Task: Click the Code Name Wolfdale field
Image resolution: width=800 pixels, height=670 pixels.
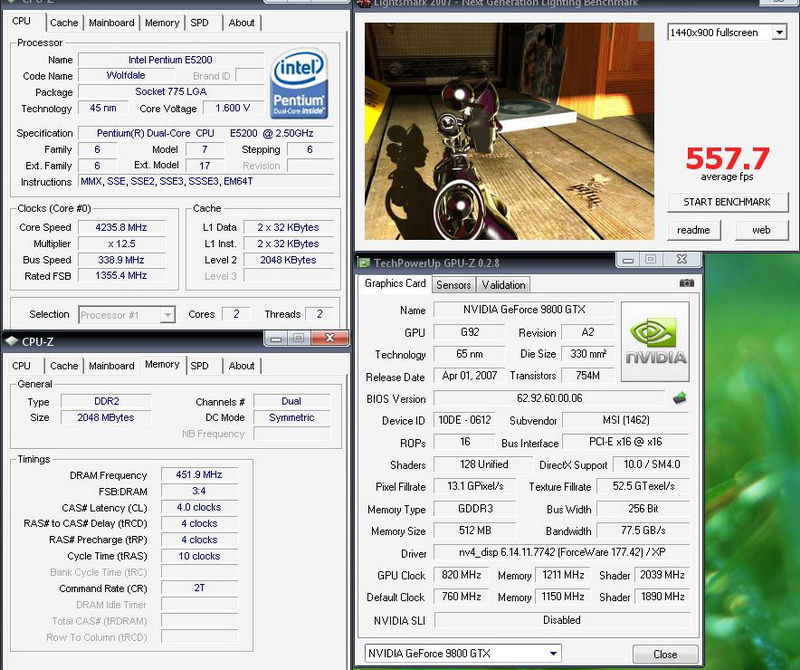Action: tap(126, 76)
